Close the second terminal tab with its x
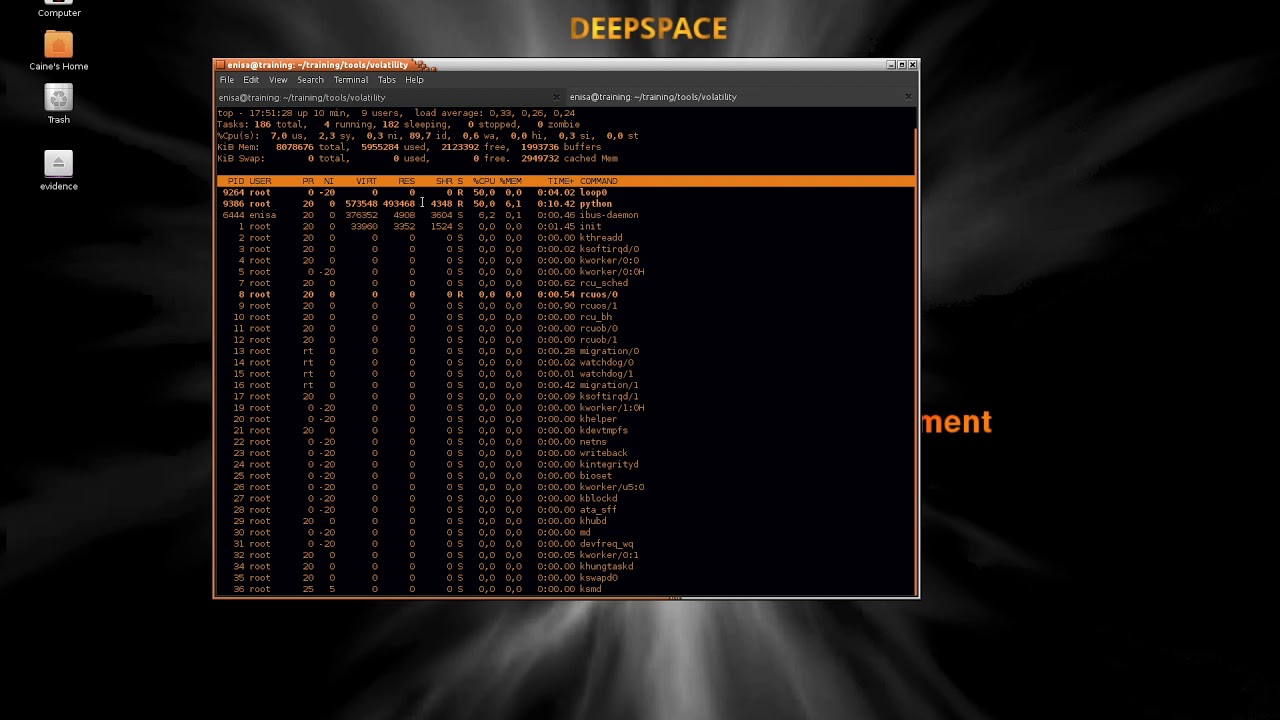 (x=908, y=97)
